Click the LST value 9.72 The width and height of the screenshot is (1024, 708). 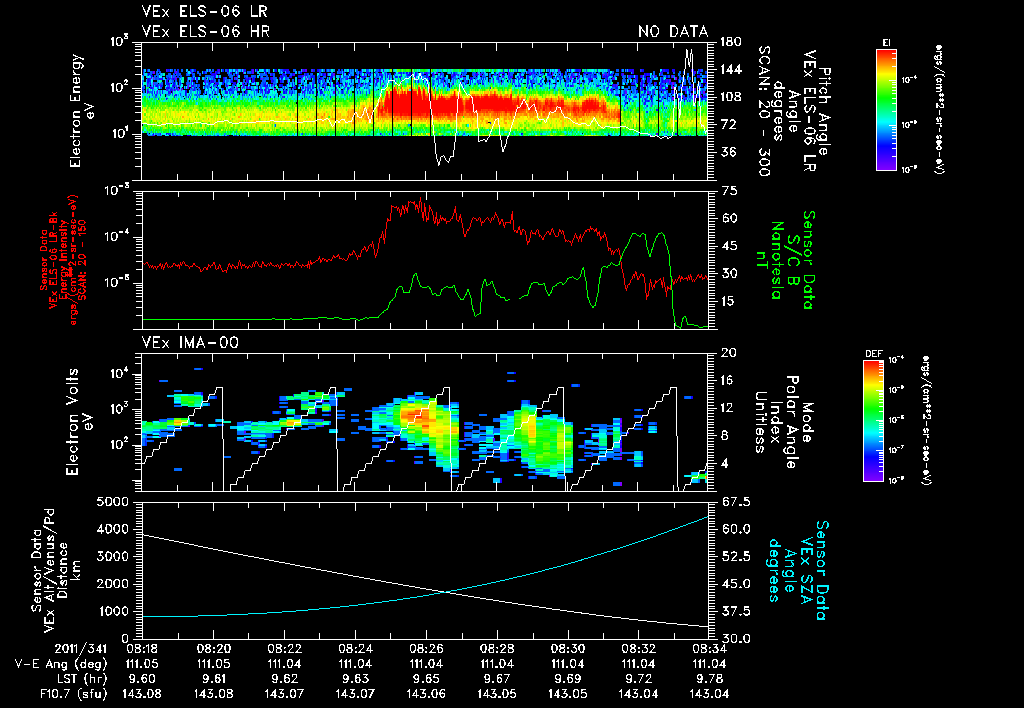(638, 679)
